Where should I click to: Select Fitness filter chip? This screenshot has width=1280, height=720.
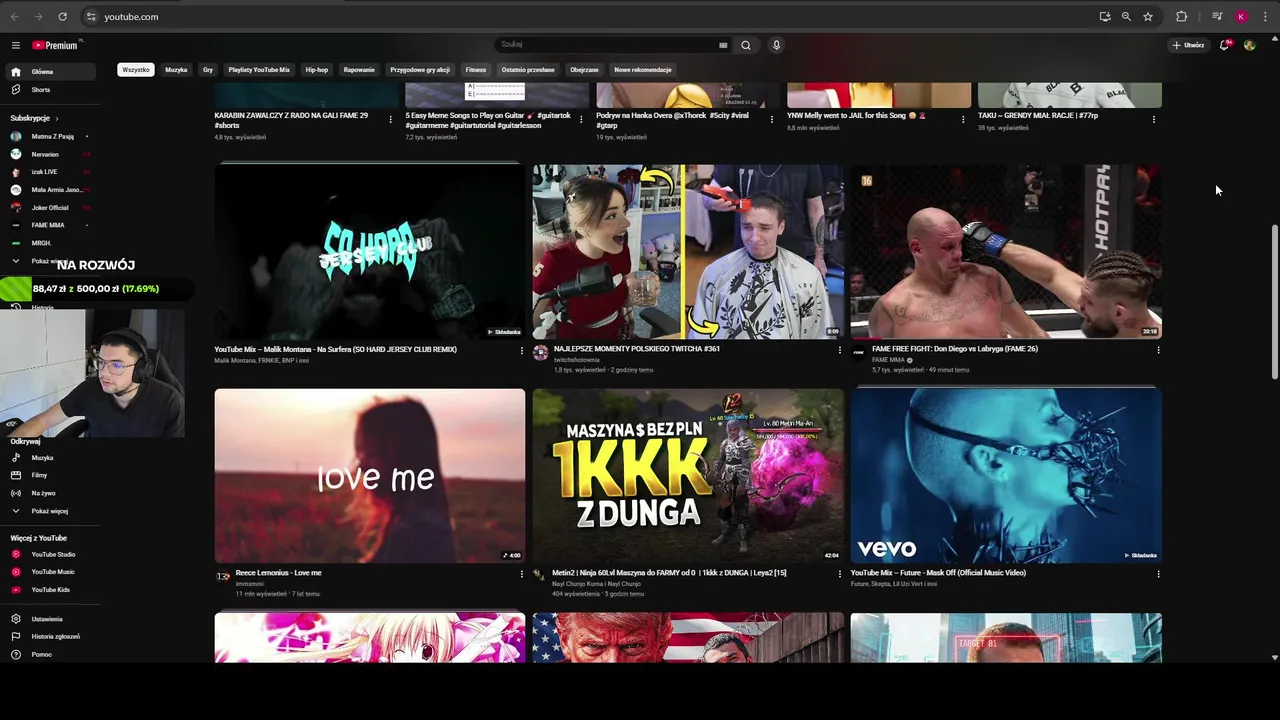pos(476,70)
